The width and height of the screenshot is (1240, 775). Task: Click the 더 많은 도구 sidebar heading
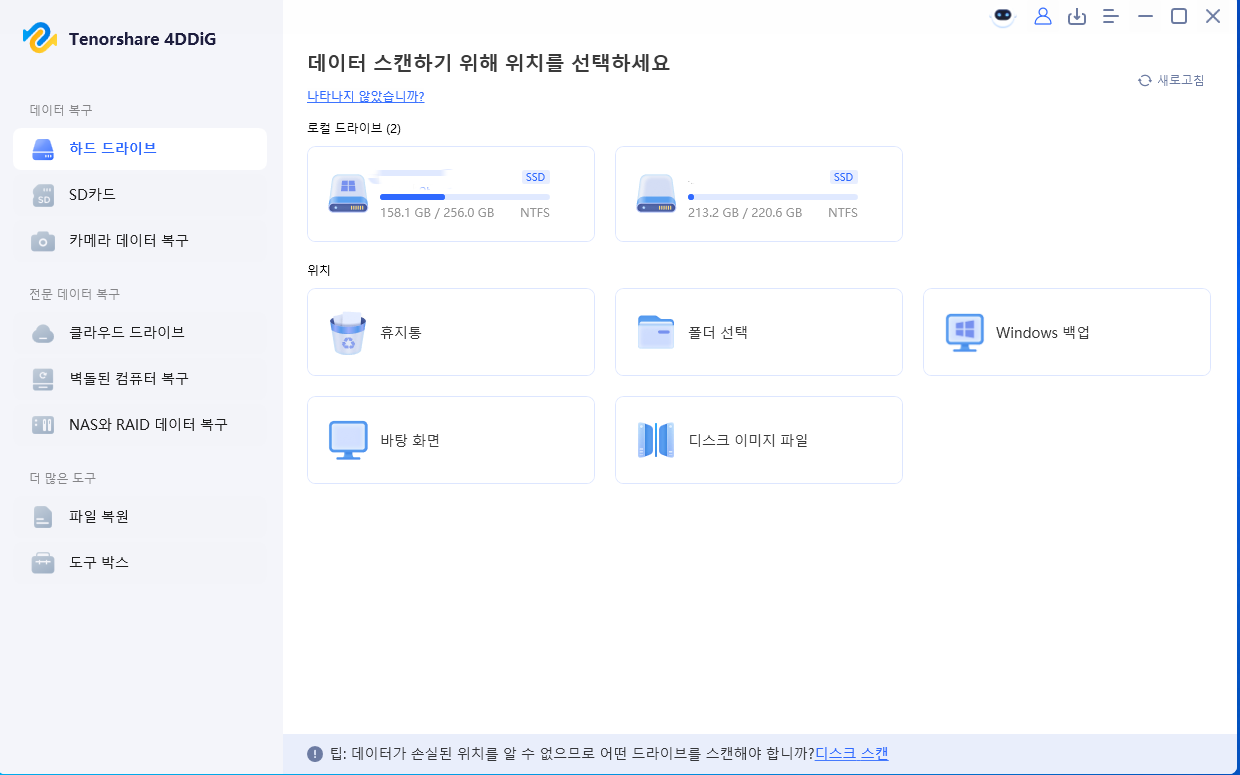point(63,478)
